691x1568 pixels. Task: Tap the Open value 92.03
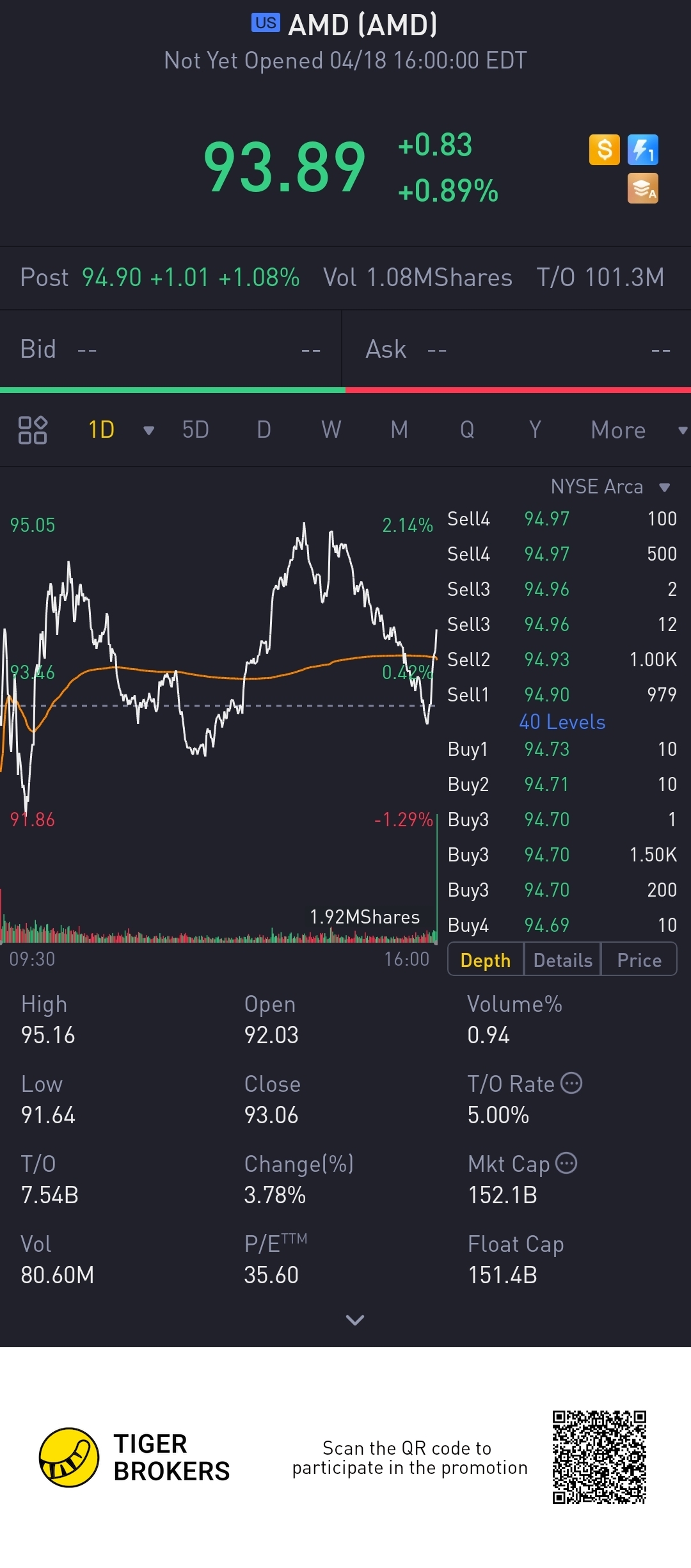pyautogui.click(x=271, y=1035)
